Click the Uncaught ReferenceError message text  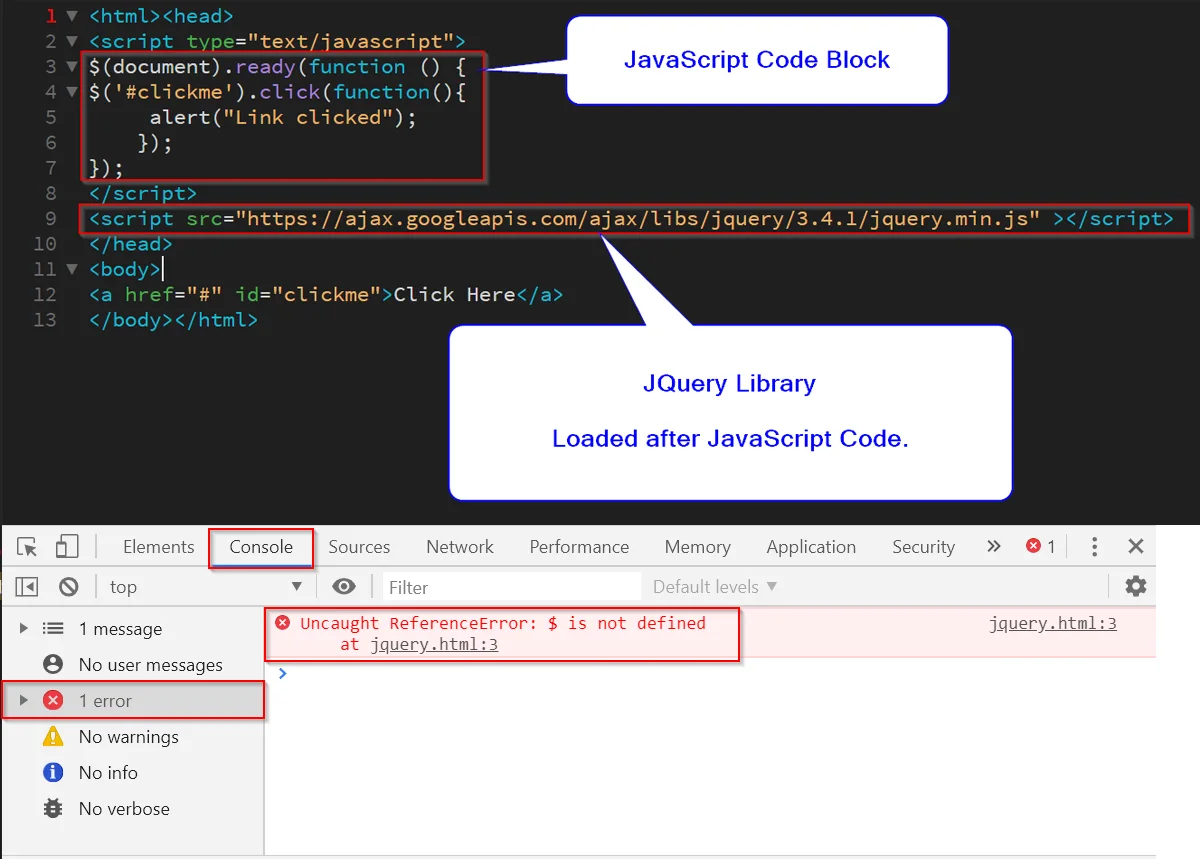pos(503,623)
